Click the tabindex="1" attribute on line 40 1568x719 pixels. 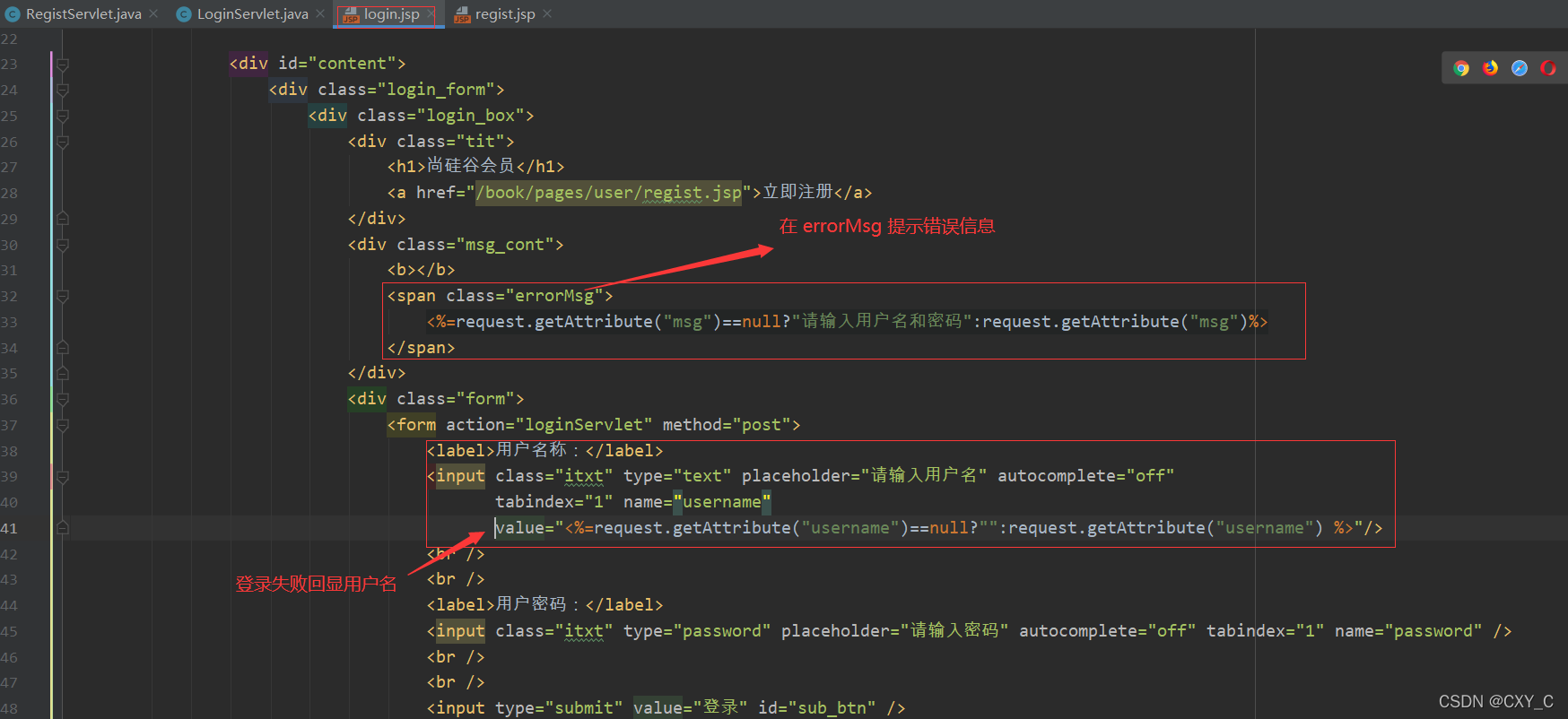tap(554, 502)
